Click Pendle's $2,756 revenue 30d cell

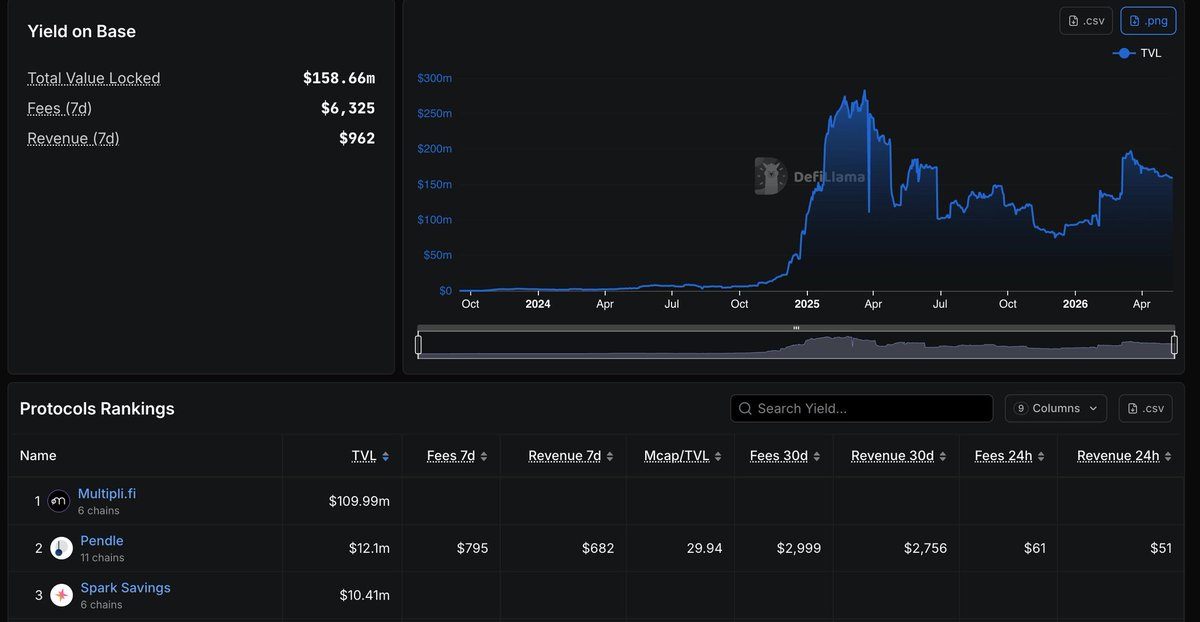pyautogui.click(x=923, y=548)
